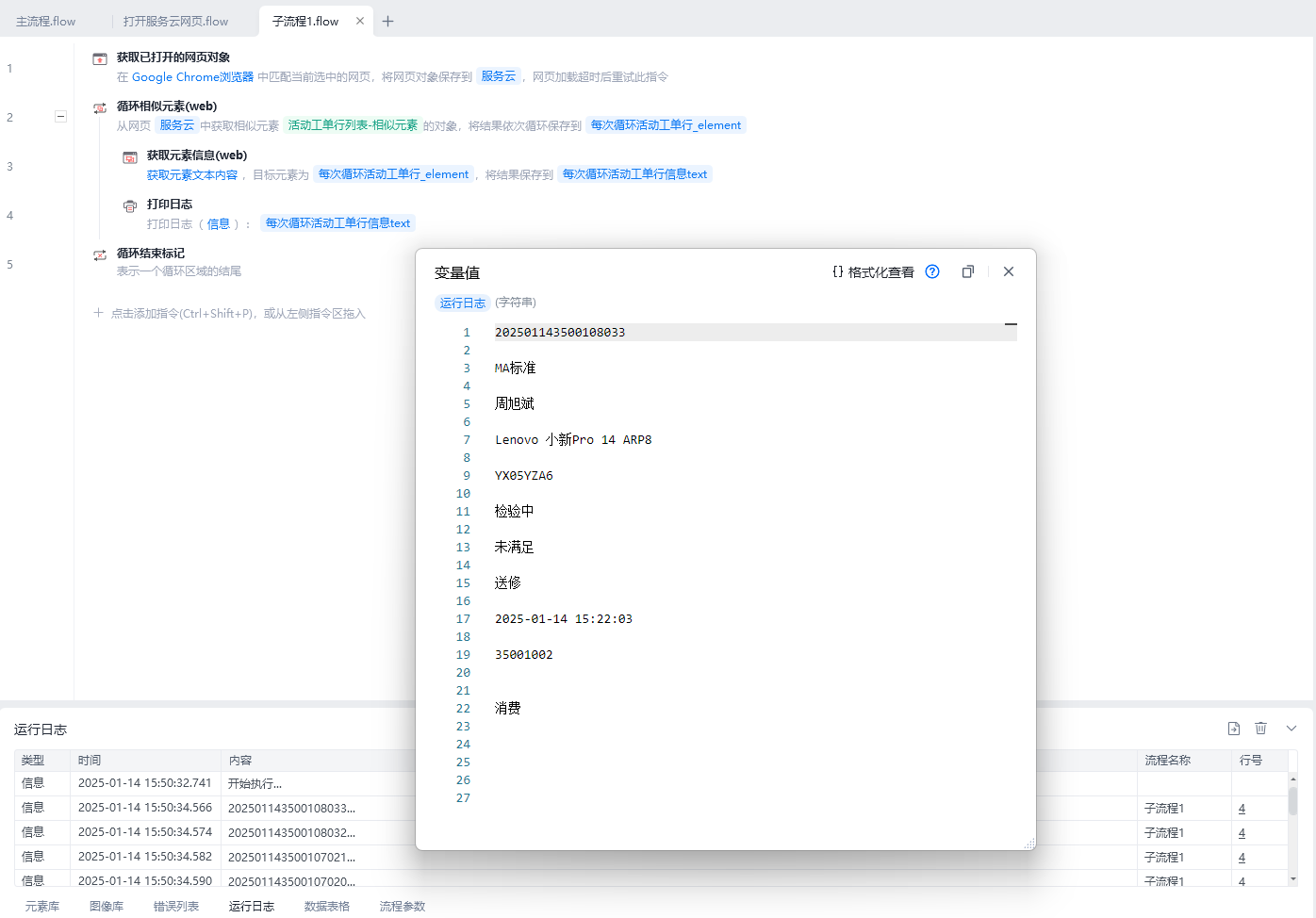
Task: Close the 子流程1.flow tab
Action: tap(360, 21)
